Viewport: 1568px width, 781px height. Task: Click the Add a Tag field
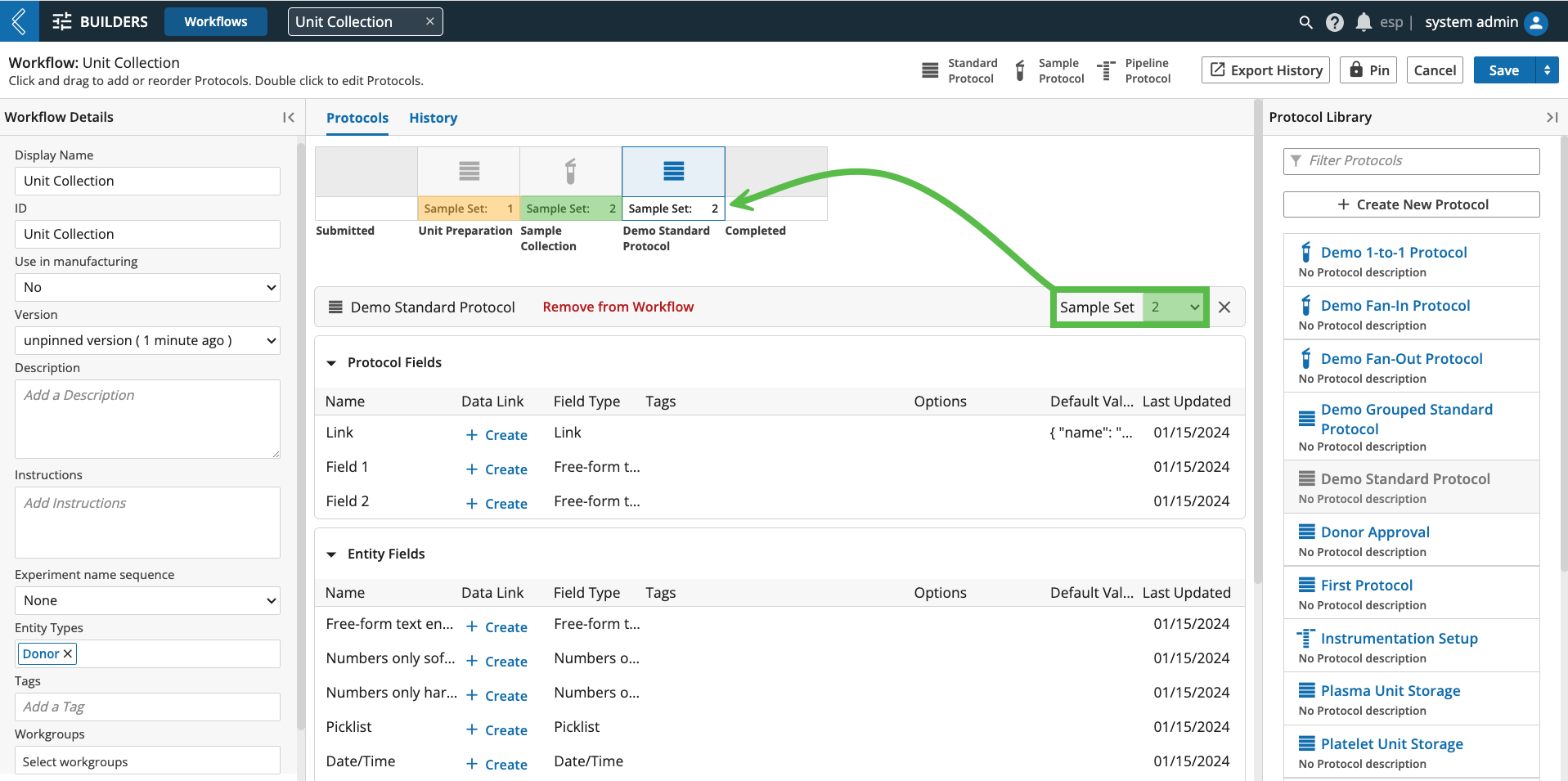pos(147,707)
